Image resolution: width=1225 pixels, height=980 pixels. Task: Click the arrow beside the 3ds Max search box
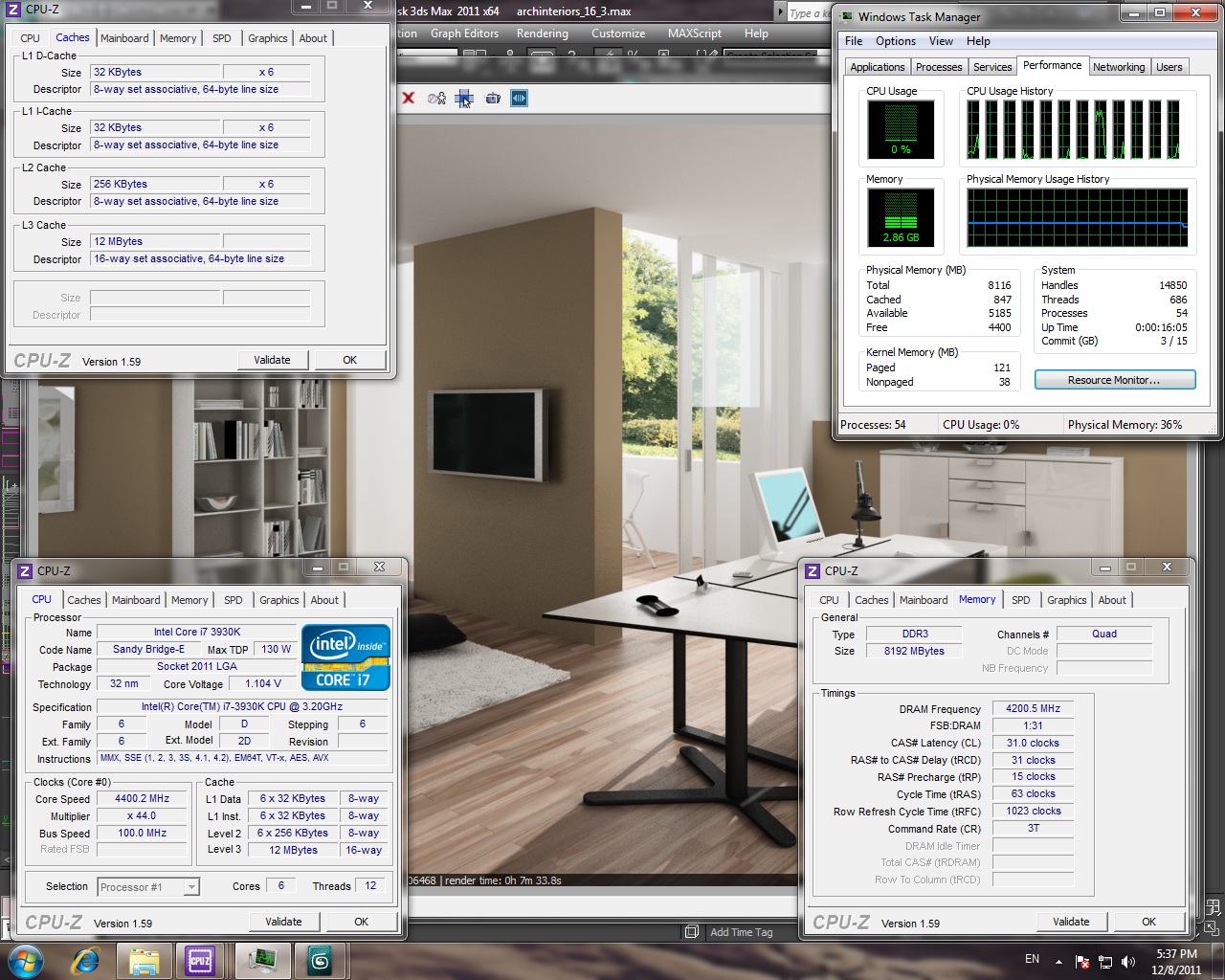(778, 12)
